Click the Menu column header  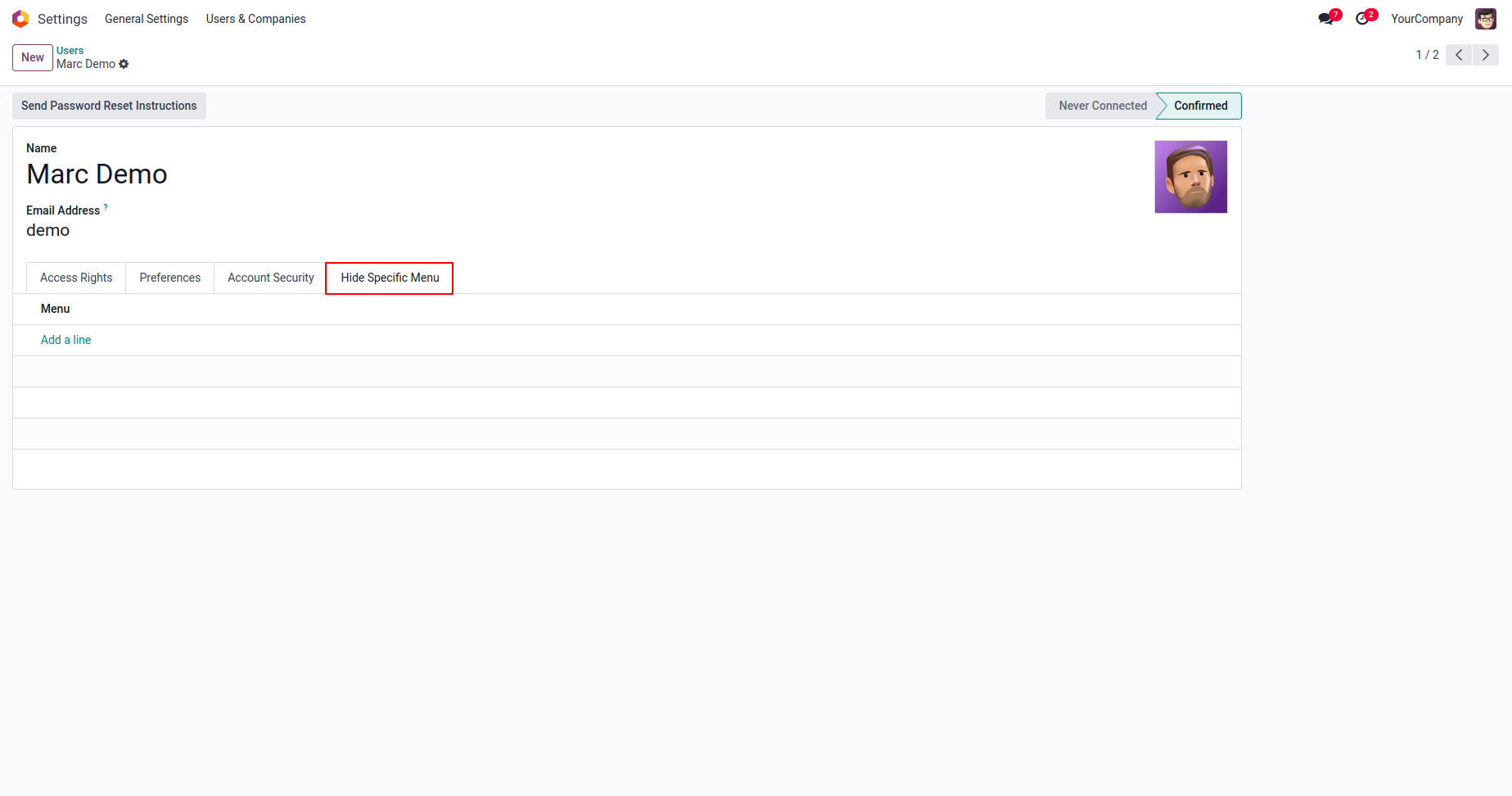pos(55,309)
